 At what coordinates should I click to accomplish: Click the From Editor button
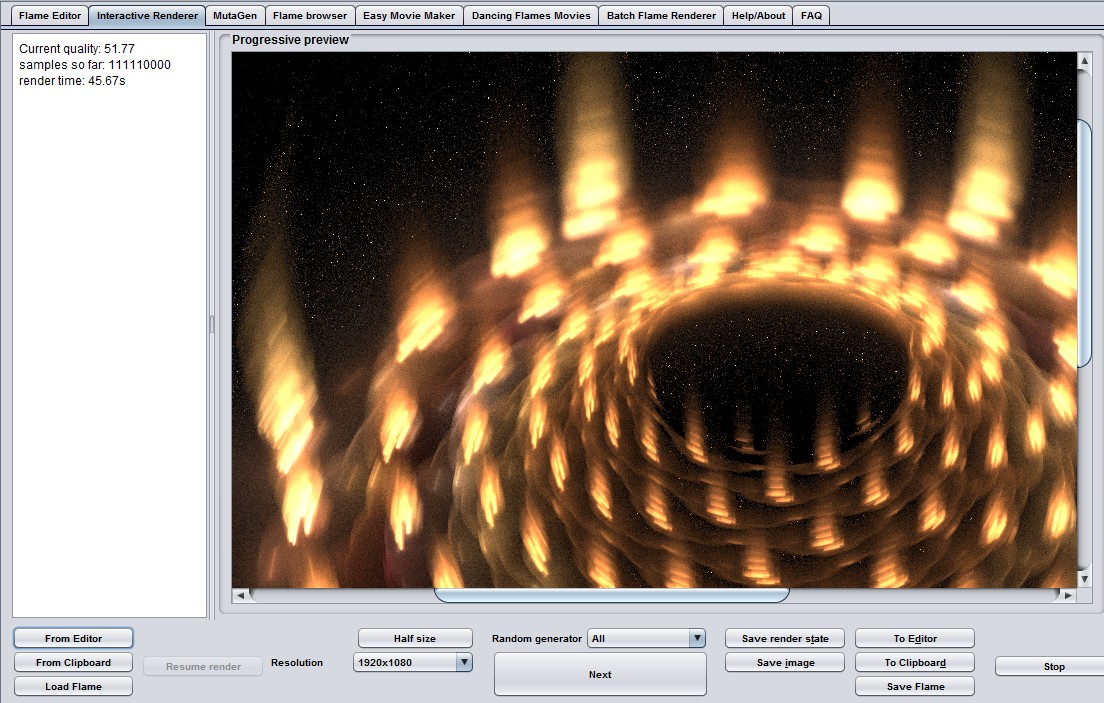coord(73,638)
